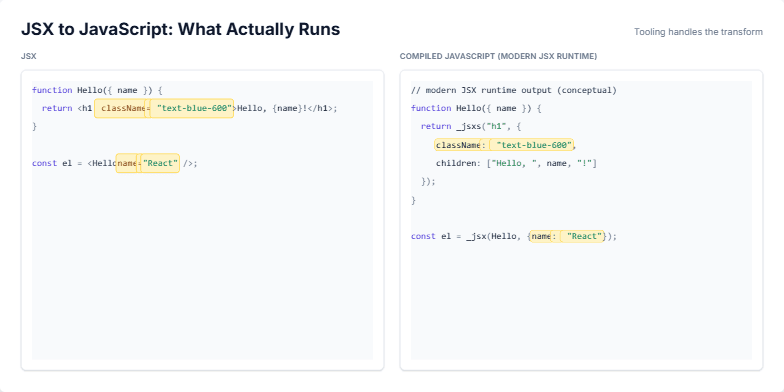Click "function Hello({ name })" line in JSX panel
Screen dimensions: 784x392
point(98,90)
